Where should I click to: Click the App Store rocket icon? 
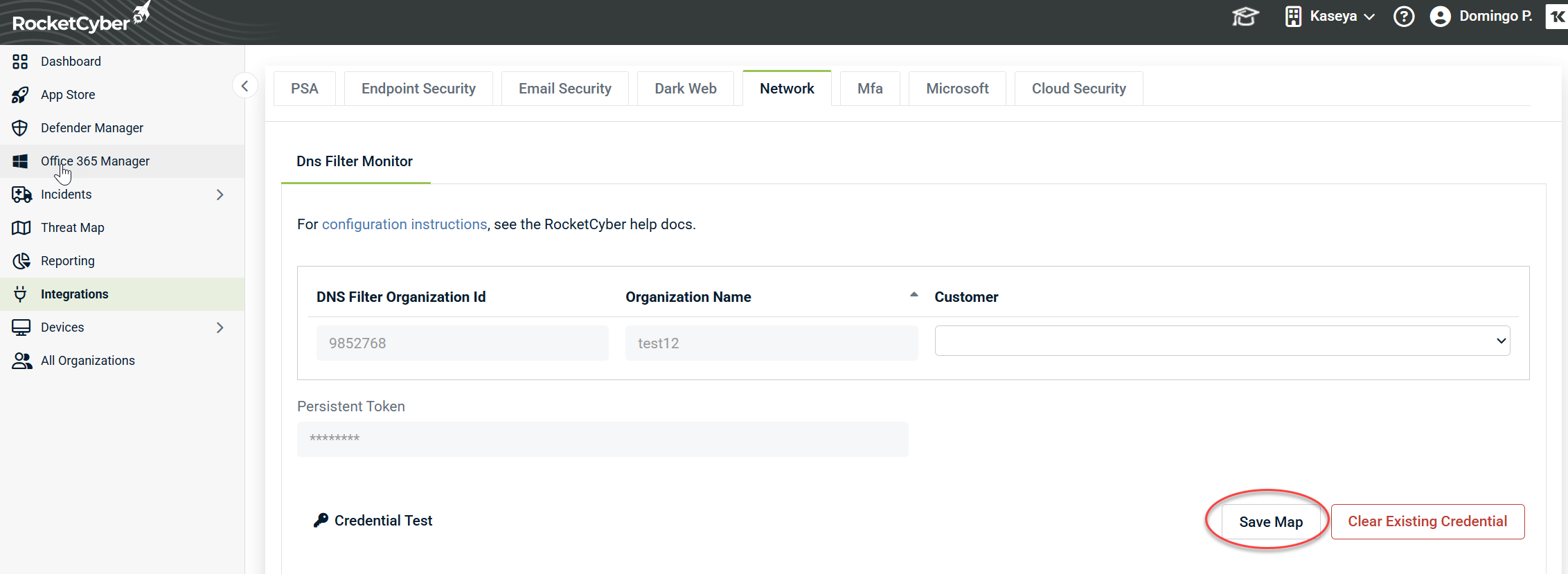20,95
